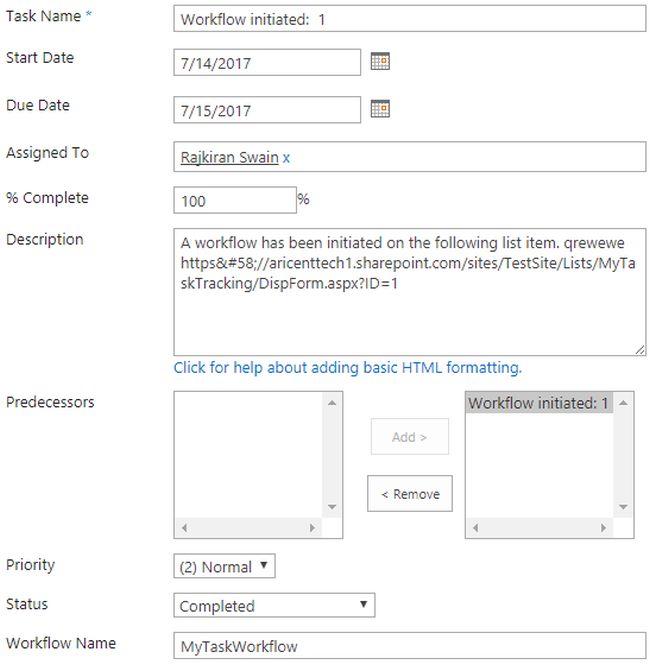This screenshot has height=665, width=650.
Task: Focus the % Complete input box
Action: click(x=234, y=201)
